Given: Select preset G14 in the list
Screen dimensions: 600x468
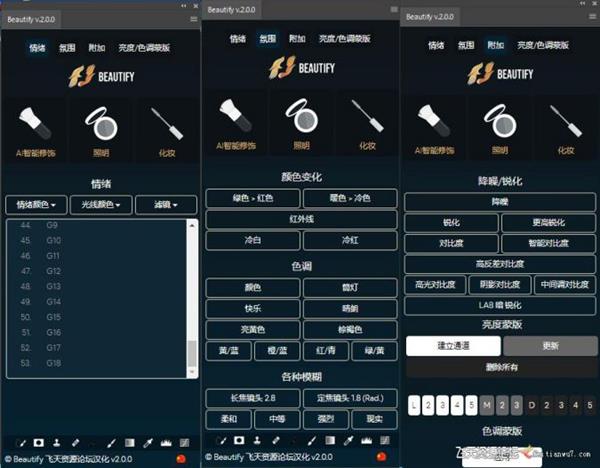Looking at the screenshot, I should point(53,301).
